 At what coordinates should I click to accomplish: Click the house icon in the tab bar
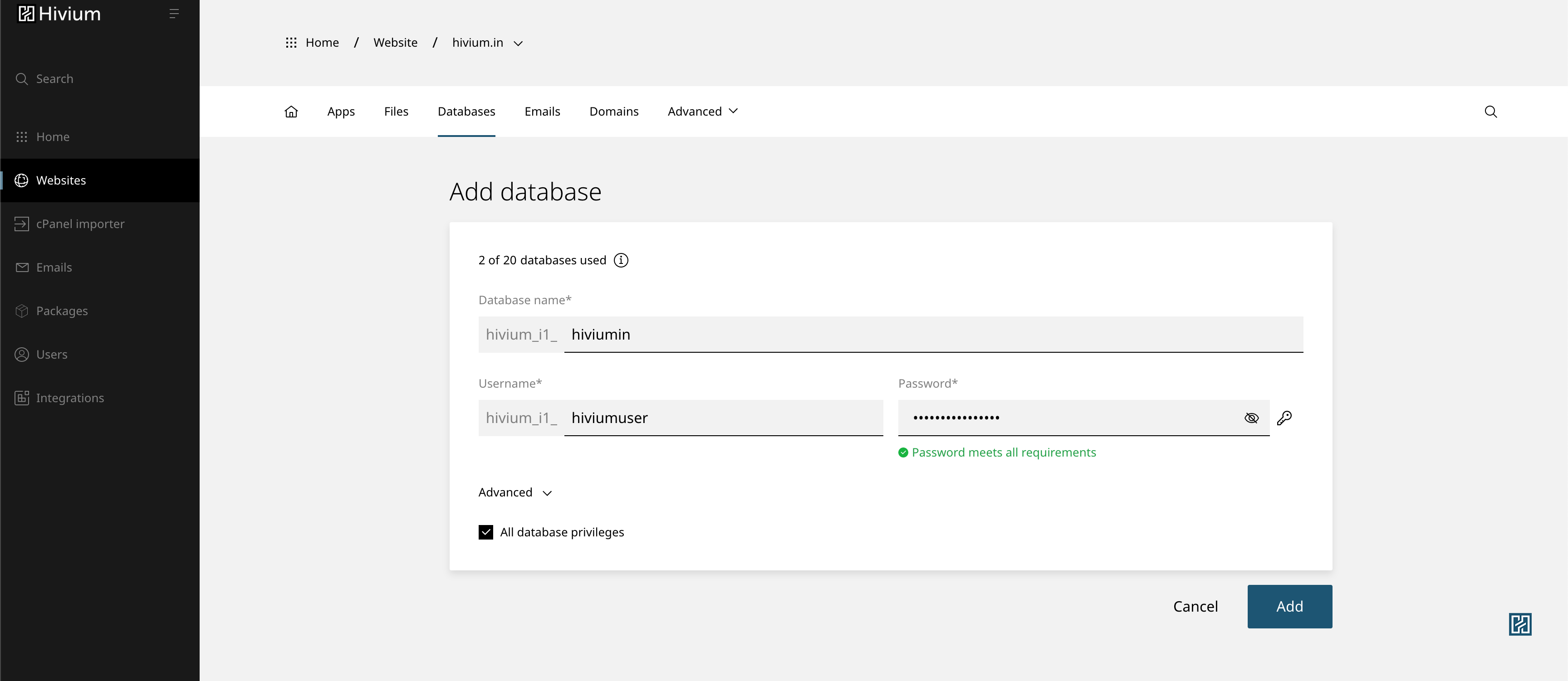click(x=291, y=112)
